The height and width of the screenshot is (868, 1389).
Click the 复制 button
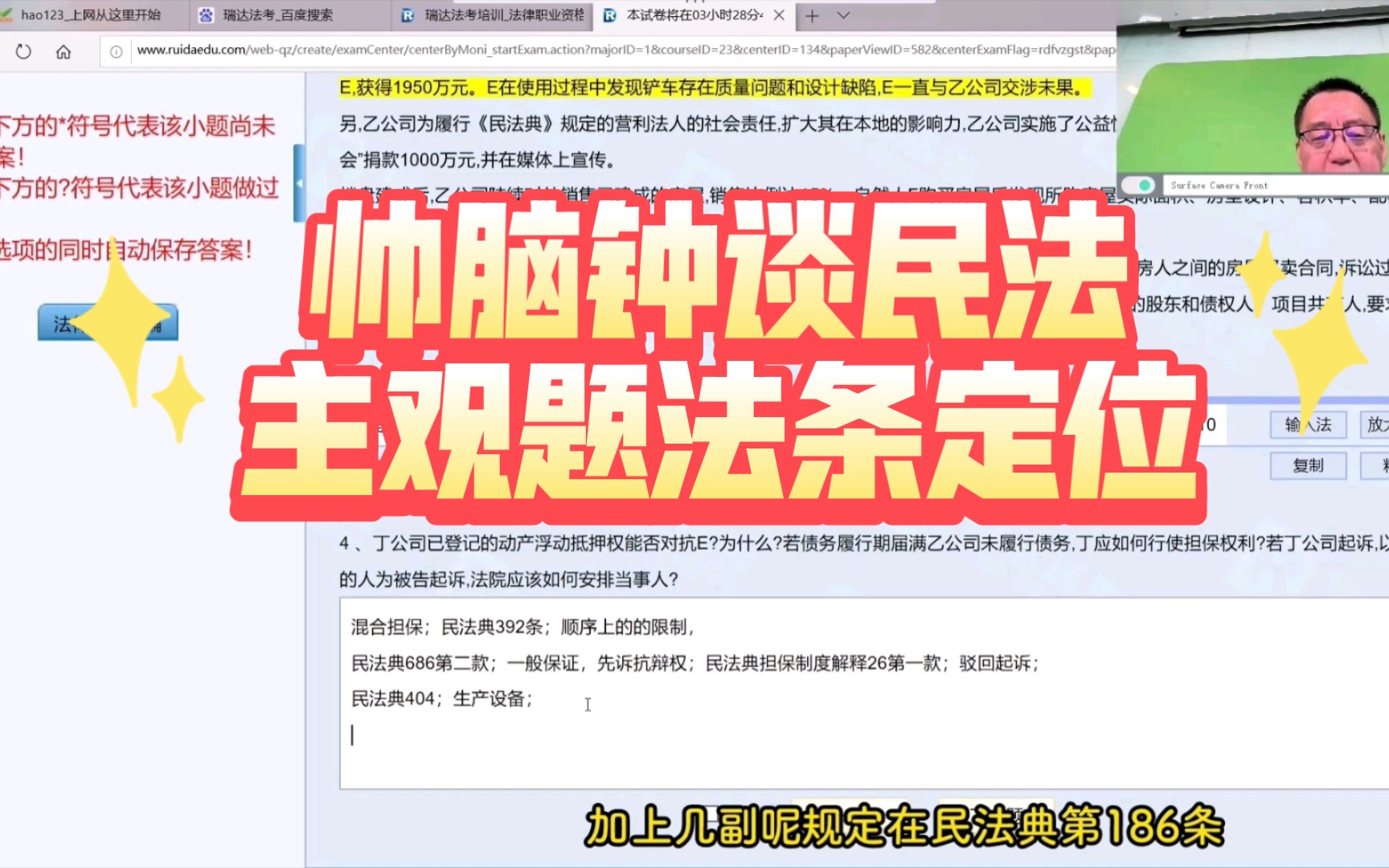1308,465
